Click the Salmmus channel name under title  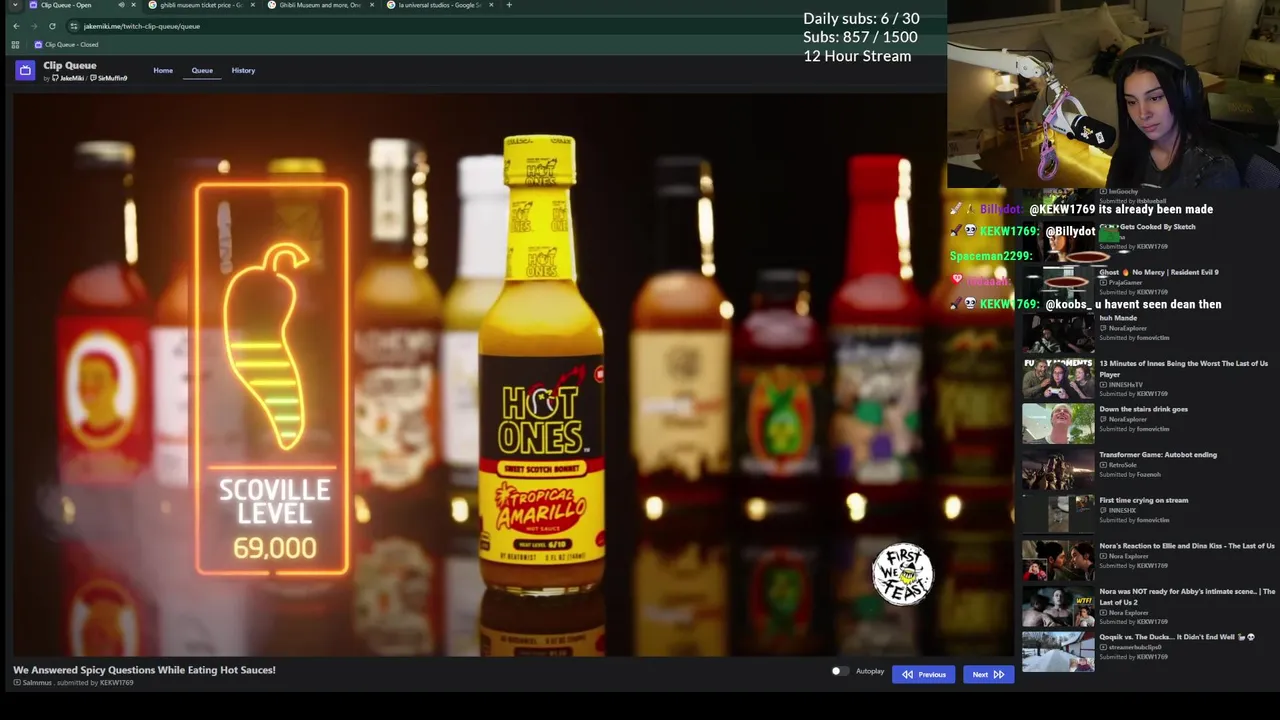[37, 683]
